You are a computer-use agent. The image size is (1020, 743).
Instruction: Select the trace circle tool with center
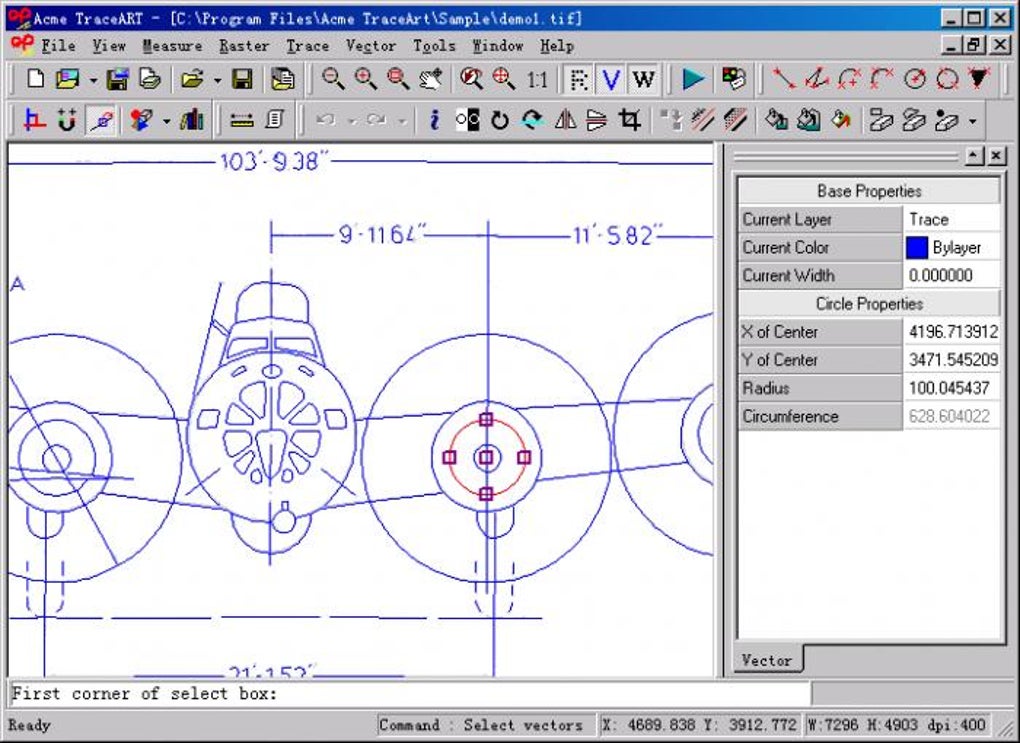915,79
